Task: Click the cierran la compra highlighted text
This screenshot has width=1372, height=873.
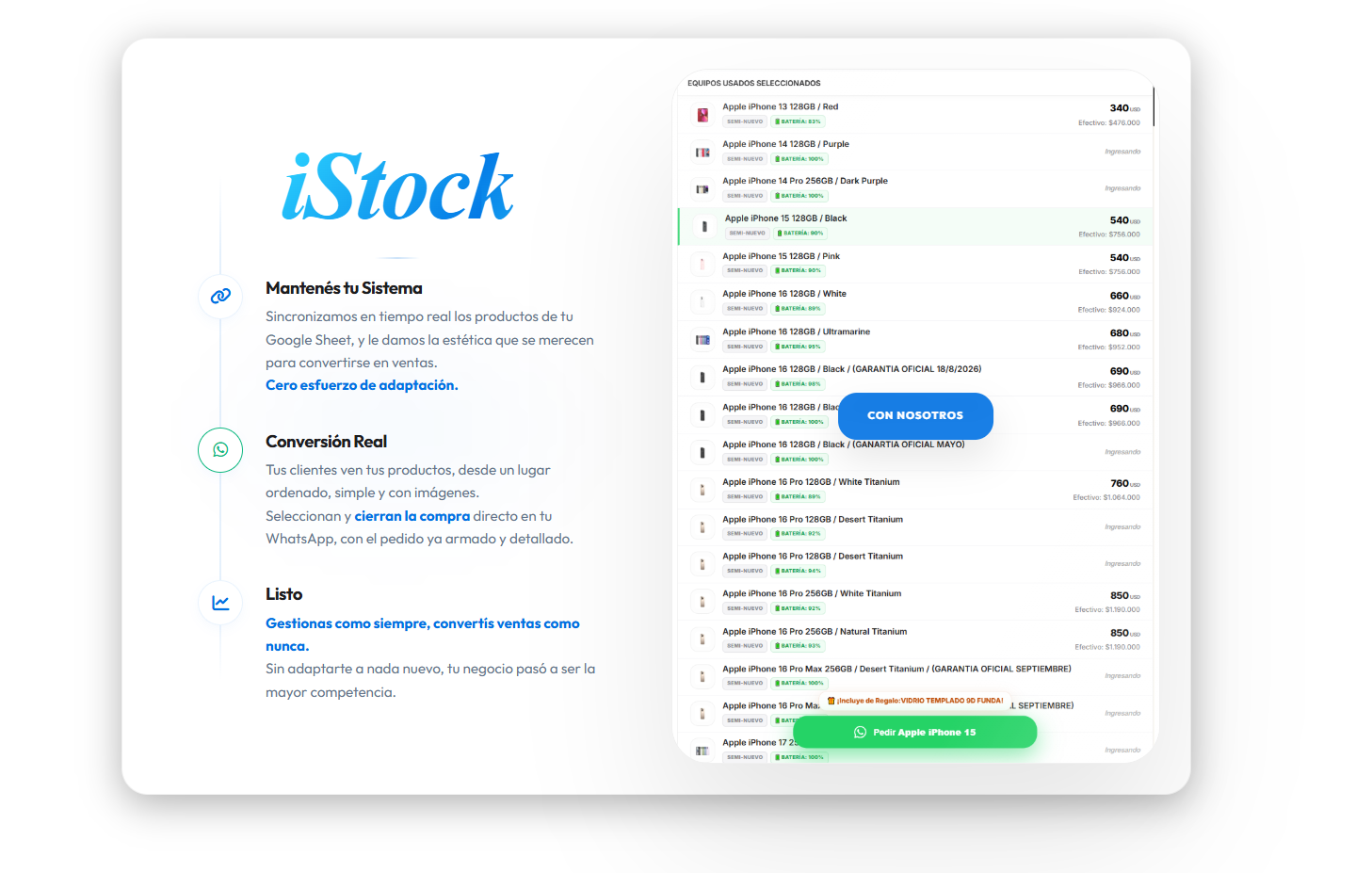Action: point(412,516)
